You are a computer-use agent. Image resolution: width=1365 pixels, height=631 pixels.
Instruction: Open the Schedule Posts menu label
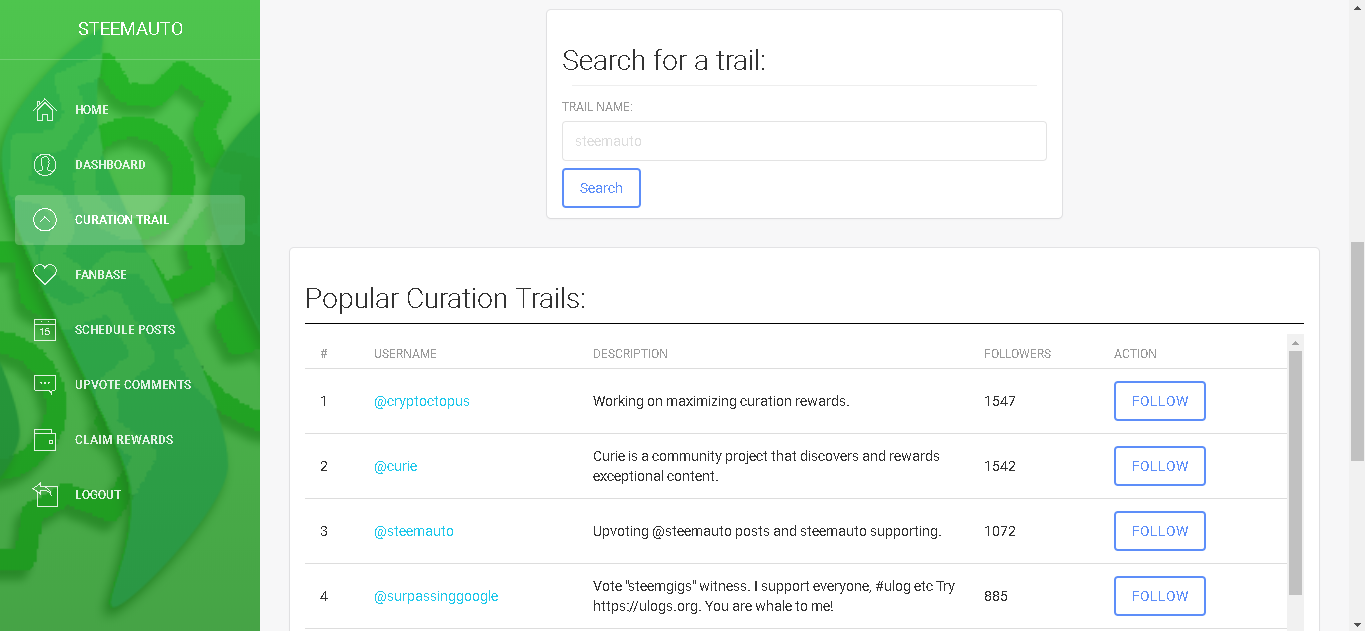coord(125,330)
